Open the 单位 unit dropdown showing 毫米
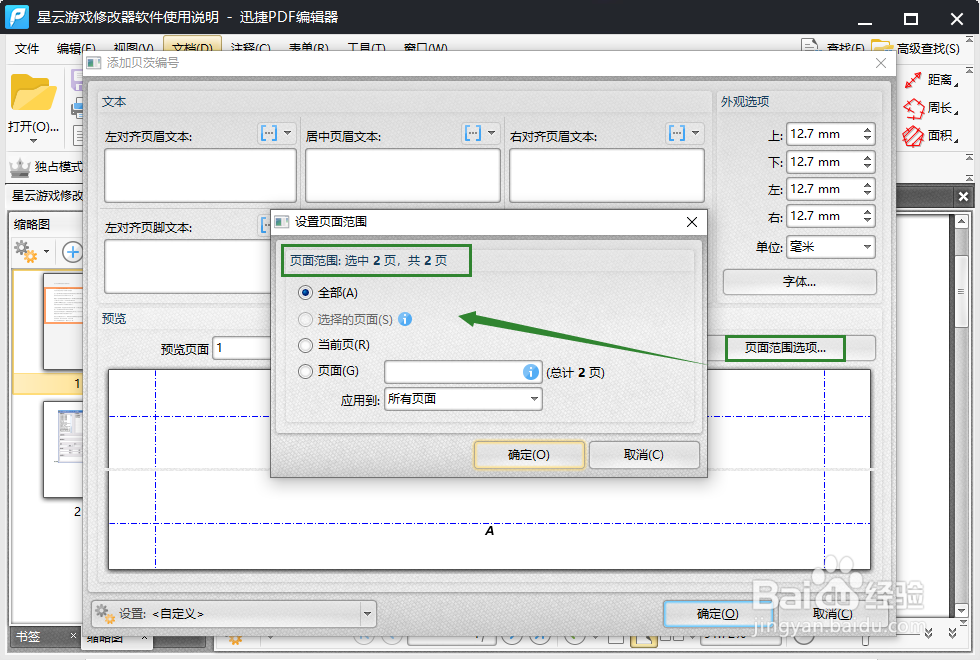This screenshot has width=980, height=660. pyautogui.click(x=830, y=246)
